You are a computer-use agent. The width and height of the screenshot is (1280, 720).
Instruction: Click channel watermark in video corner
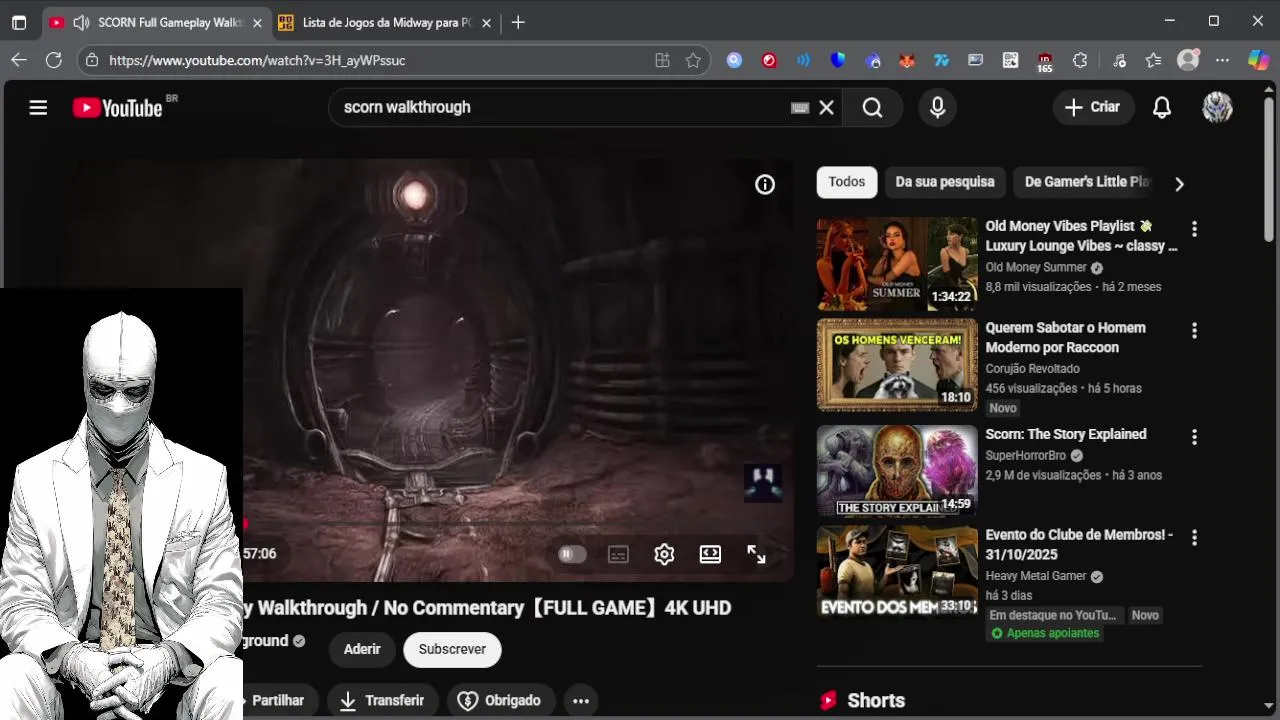pyautogui.click(x=763, y=483)
